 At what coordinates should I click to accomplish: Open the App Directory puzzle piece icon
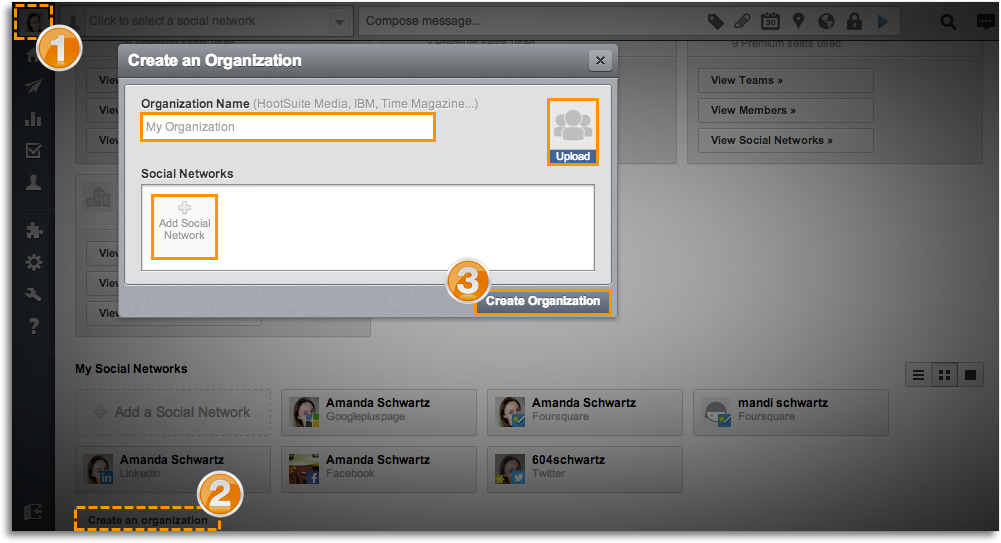pos(34,230)
